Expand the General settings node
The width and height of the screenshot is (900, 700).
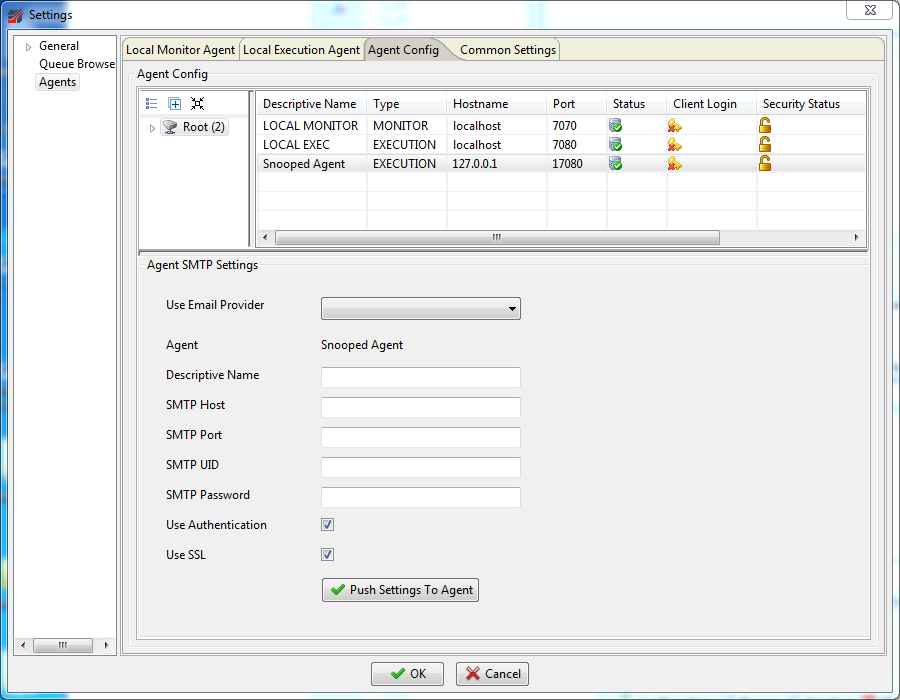29,47
